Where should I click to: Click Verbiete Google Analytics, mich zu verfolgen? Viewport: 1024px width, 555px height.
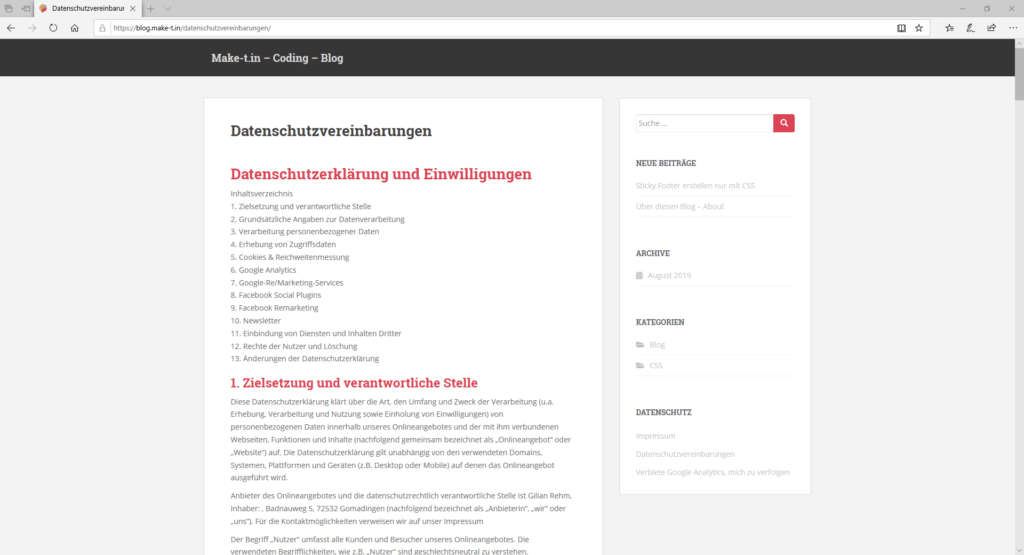point(712,472)
